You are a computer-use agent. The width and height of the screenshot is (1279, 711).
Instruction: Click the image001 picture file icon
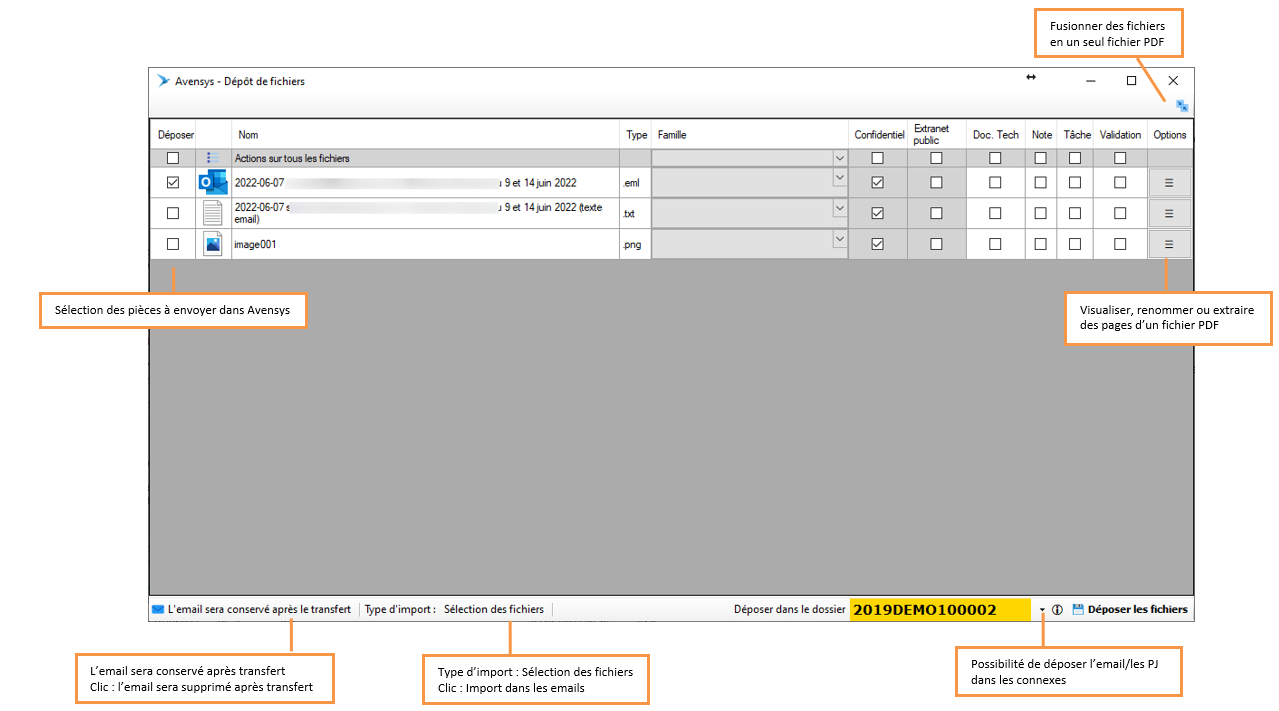(x=212, y=244)
